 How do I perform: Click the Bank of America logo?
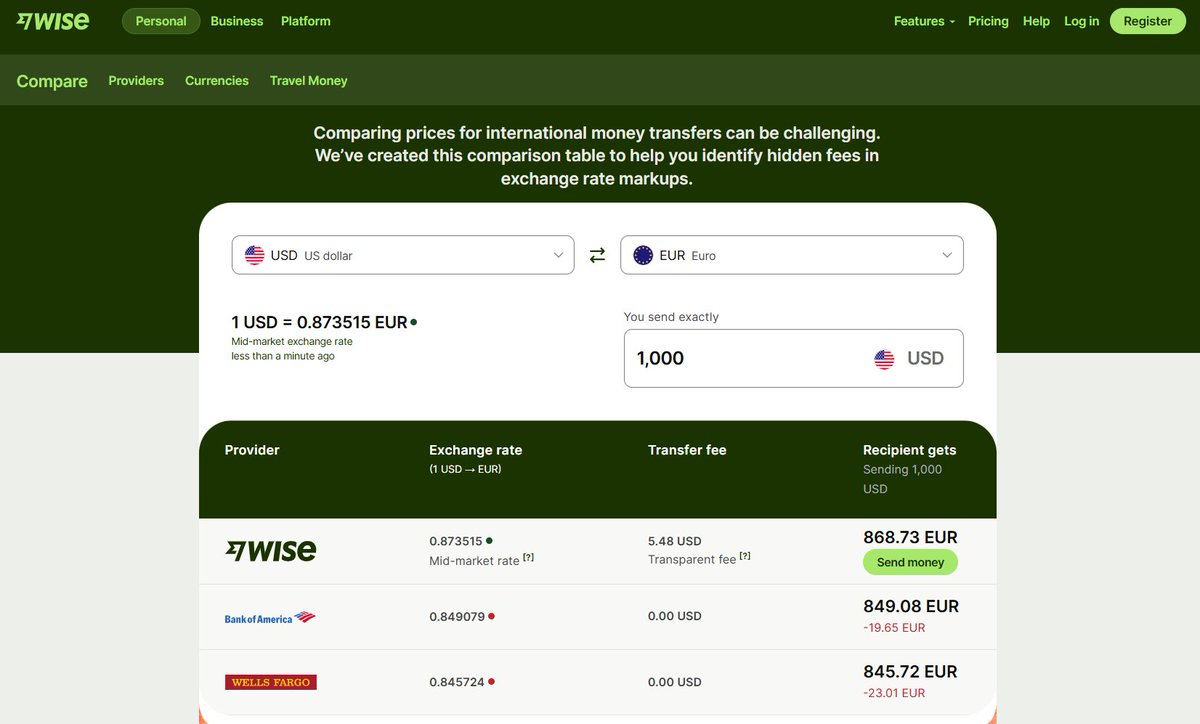(x=270, y=617)
